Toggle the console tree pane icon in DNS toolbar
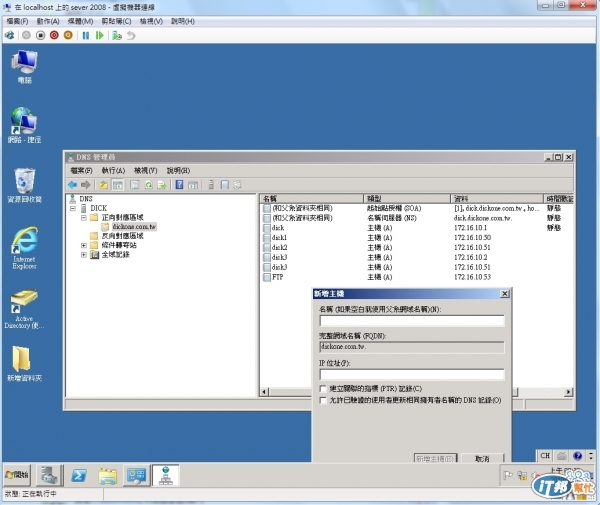 pyautogui.click(x=118, y=185)
